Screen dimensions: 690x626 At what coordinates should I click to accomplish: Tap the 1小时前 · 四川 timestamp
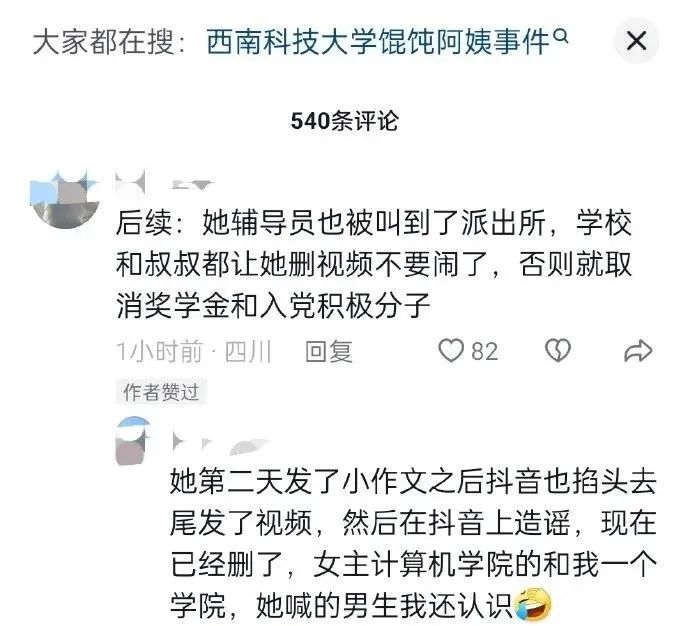pyautogui.click(x=194, y=351)
